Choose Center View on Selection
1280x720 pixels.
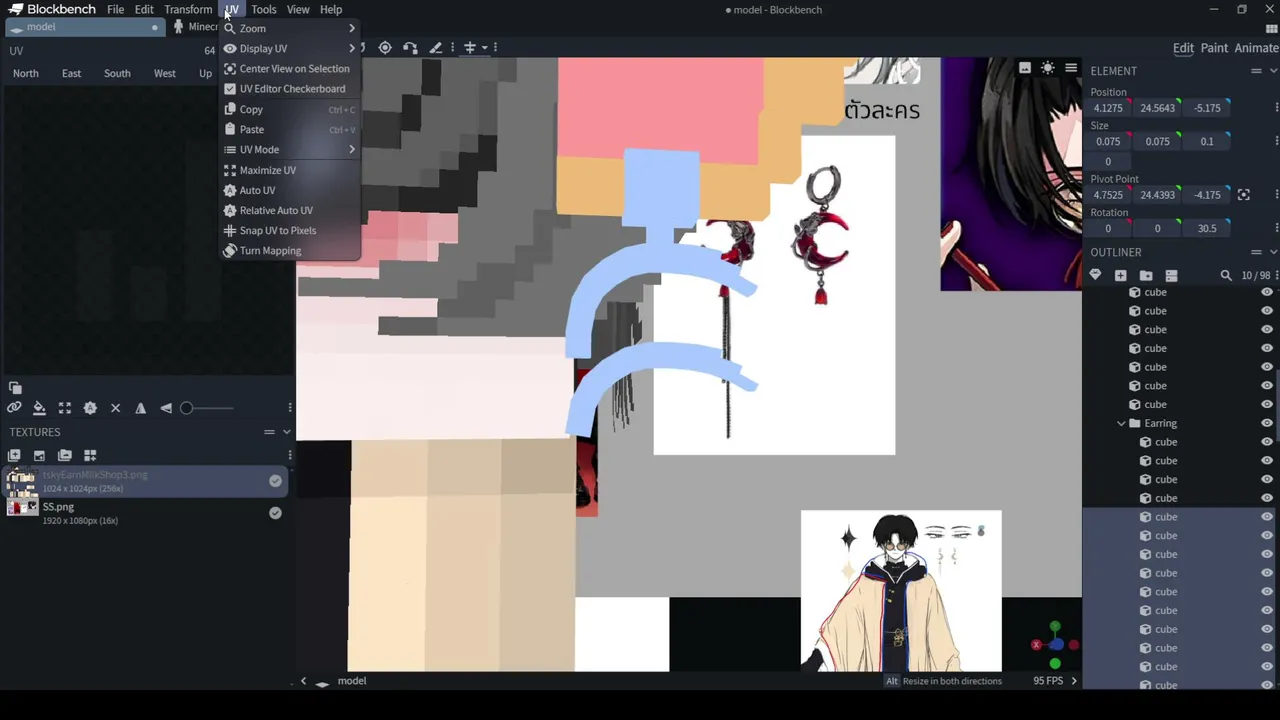coord(290,69)
